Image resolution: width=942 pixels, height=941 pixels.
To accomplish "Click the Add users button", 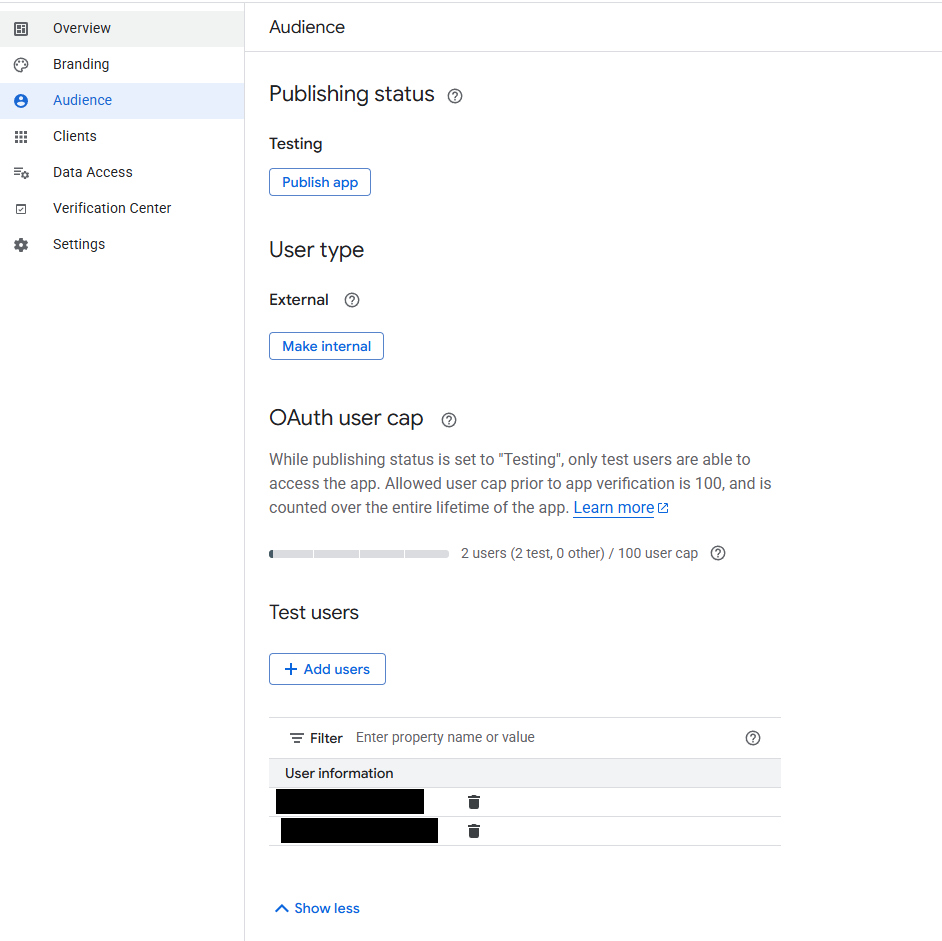I will tap(327, 669).
